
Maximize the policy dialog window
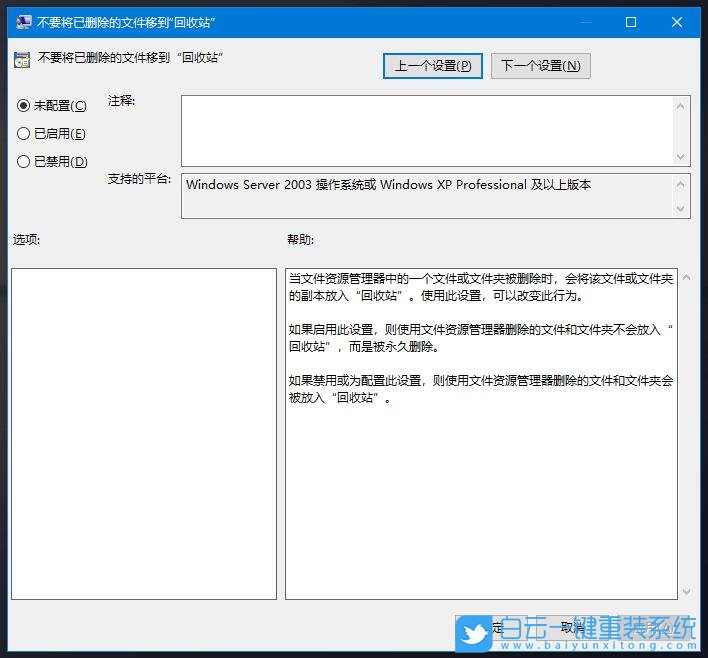coord(631,22)
